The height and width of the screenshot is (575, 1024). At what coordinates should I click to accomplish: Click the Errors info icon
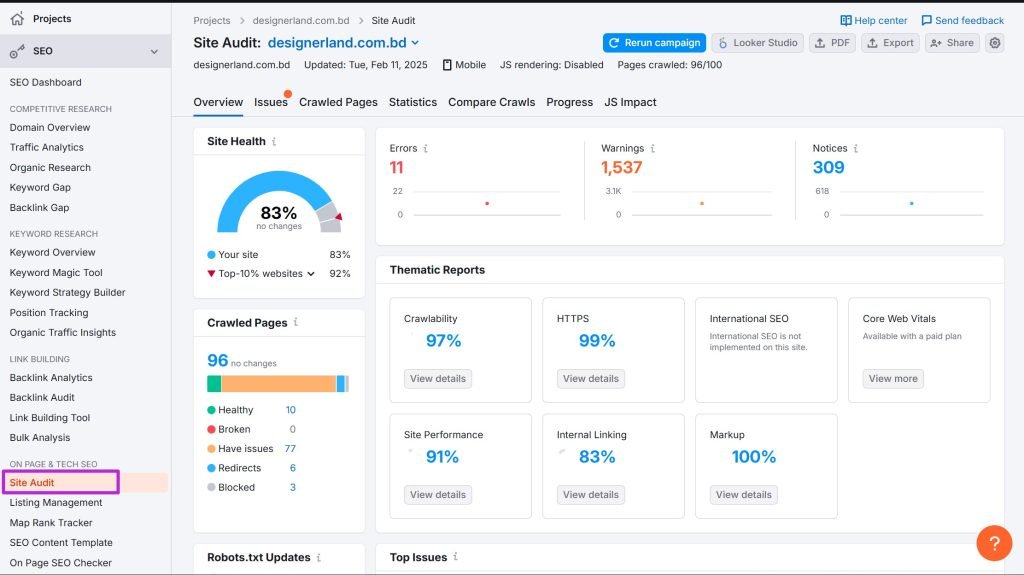(425, 149)
